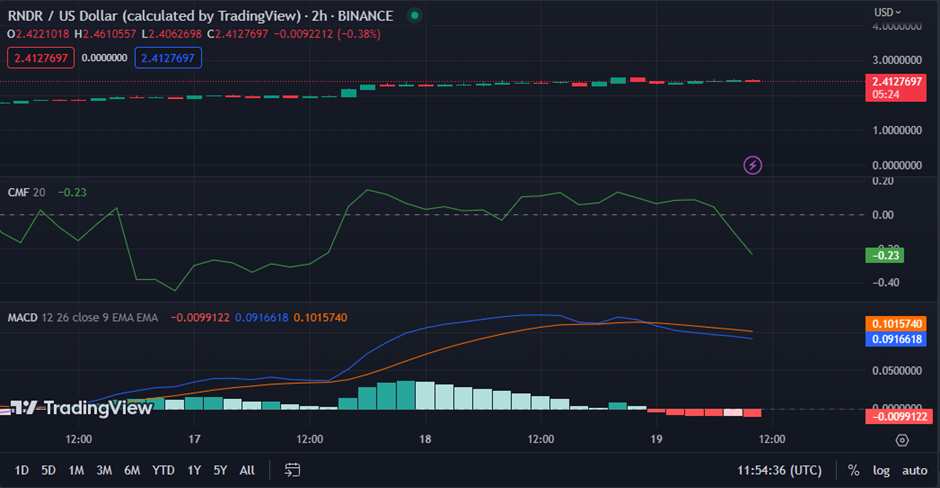
Task: Click the red 2.4127697 sell price box
Action: click(41, 58)
